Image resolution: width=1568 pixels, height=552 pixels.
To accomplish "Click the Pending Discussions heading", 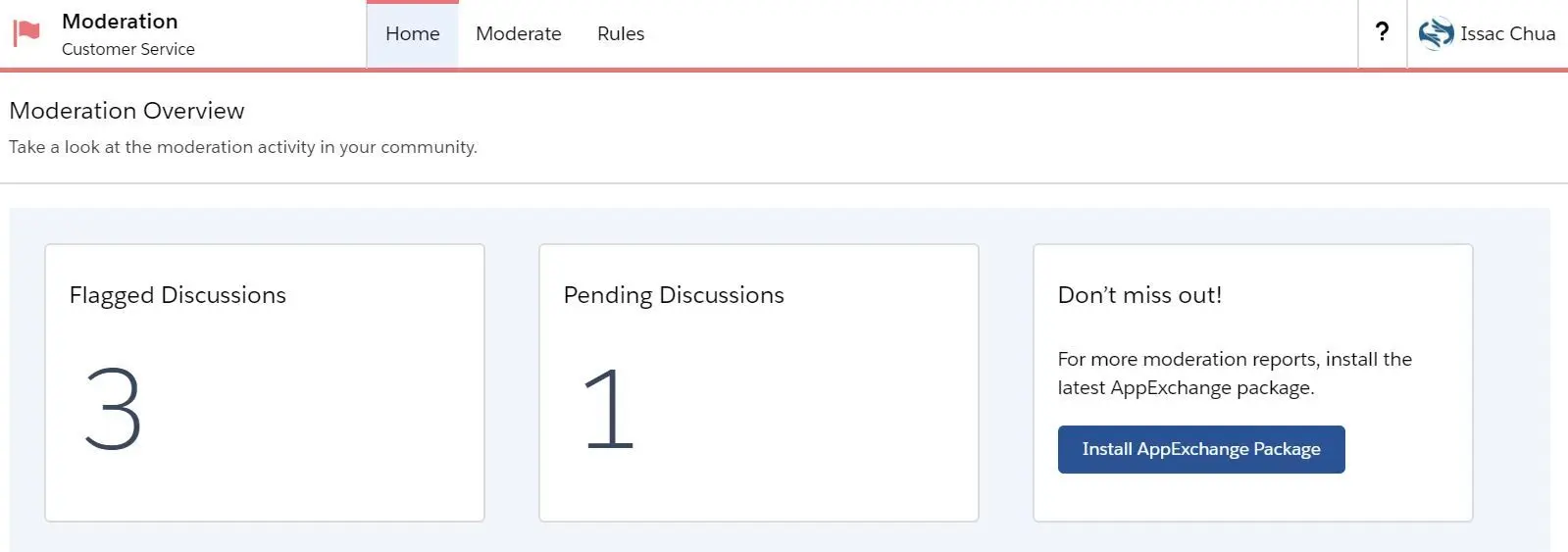I will click(x=674, y=295).
